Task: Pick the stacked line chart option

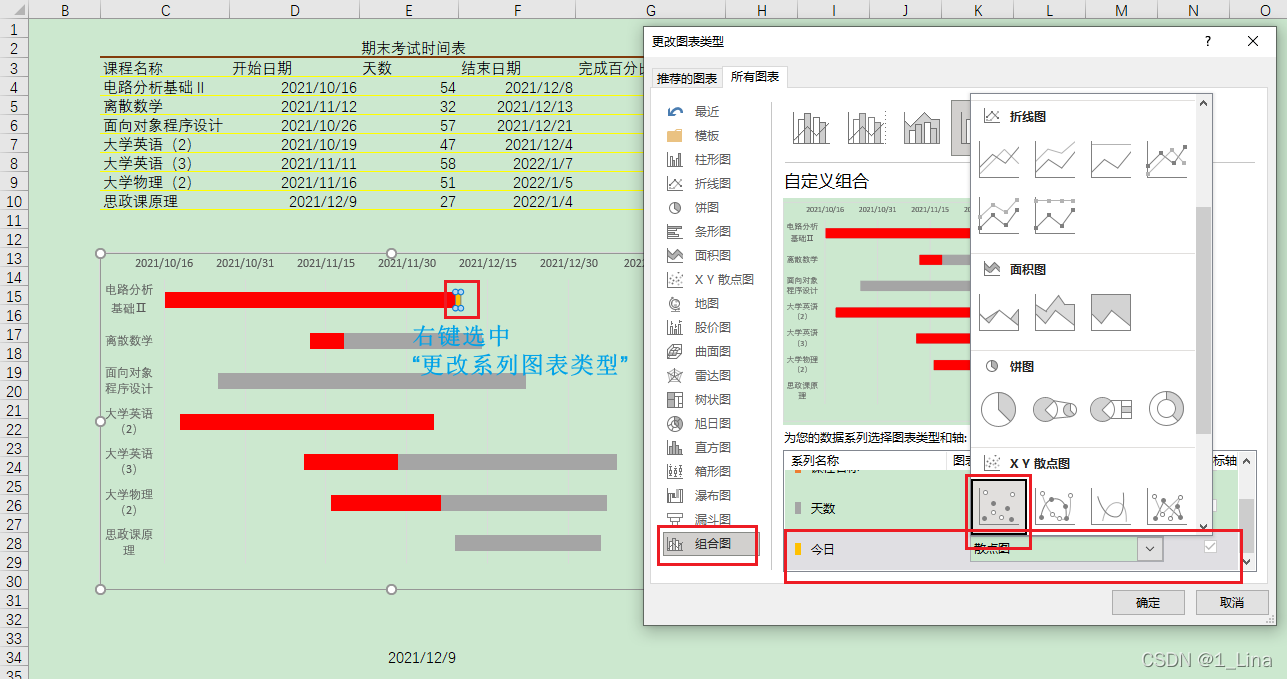Action: coord(1055,160)
